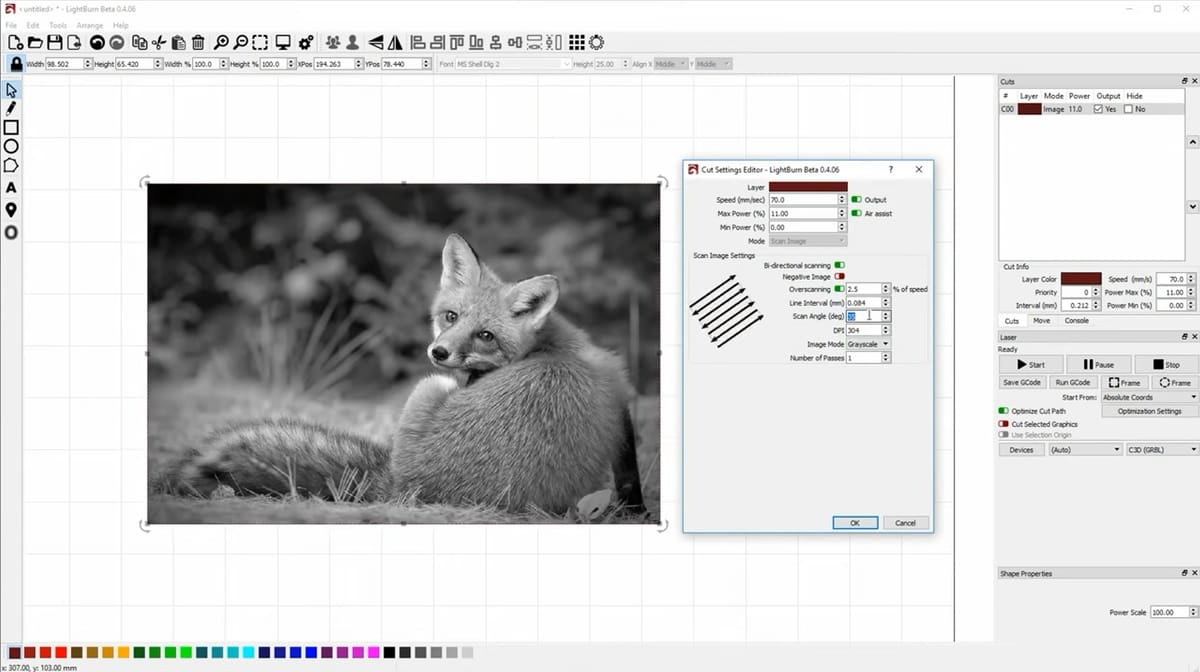This screenshot has width=1200, height=672.
Task: Select the pencil Draw Lines tool
Action: 11,108
